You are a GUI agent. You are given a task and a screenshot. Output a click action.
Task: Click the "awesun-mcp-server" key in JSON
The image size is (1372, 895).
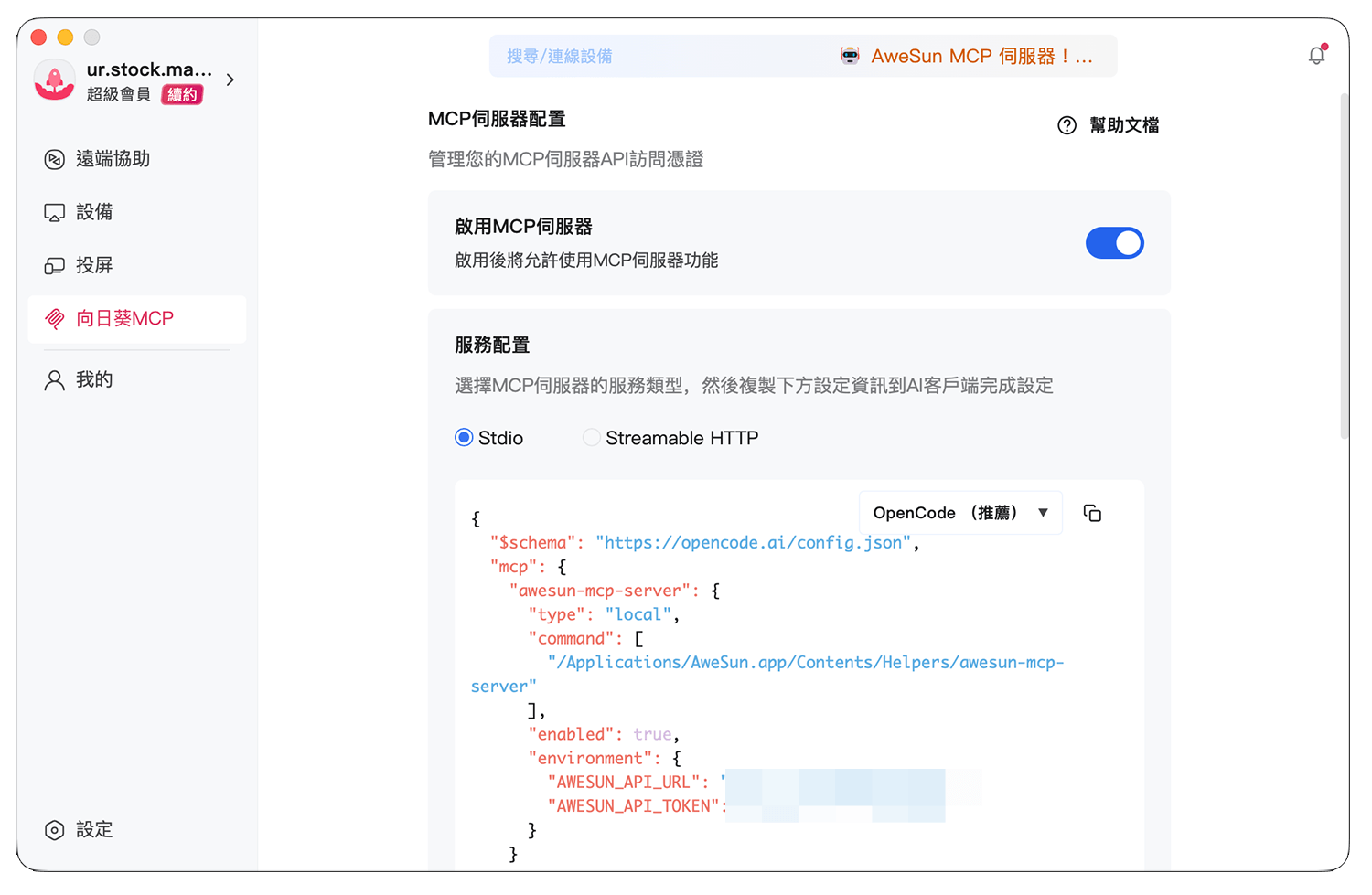(x=600, y=591)
